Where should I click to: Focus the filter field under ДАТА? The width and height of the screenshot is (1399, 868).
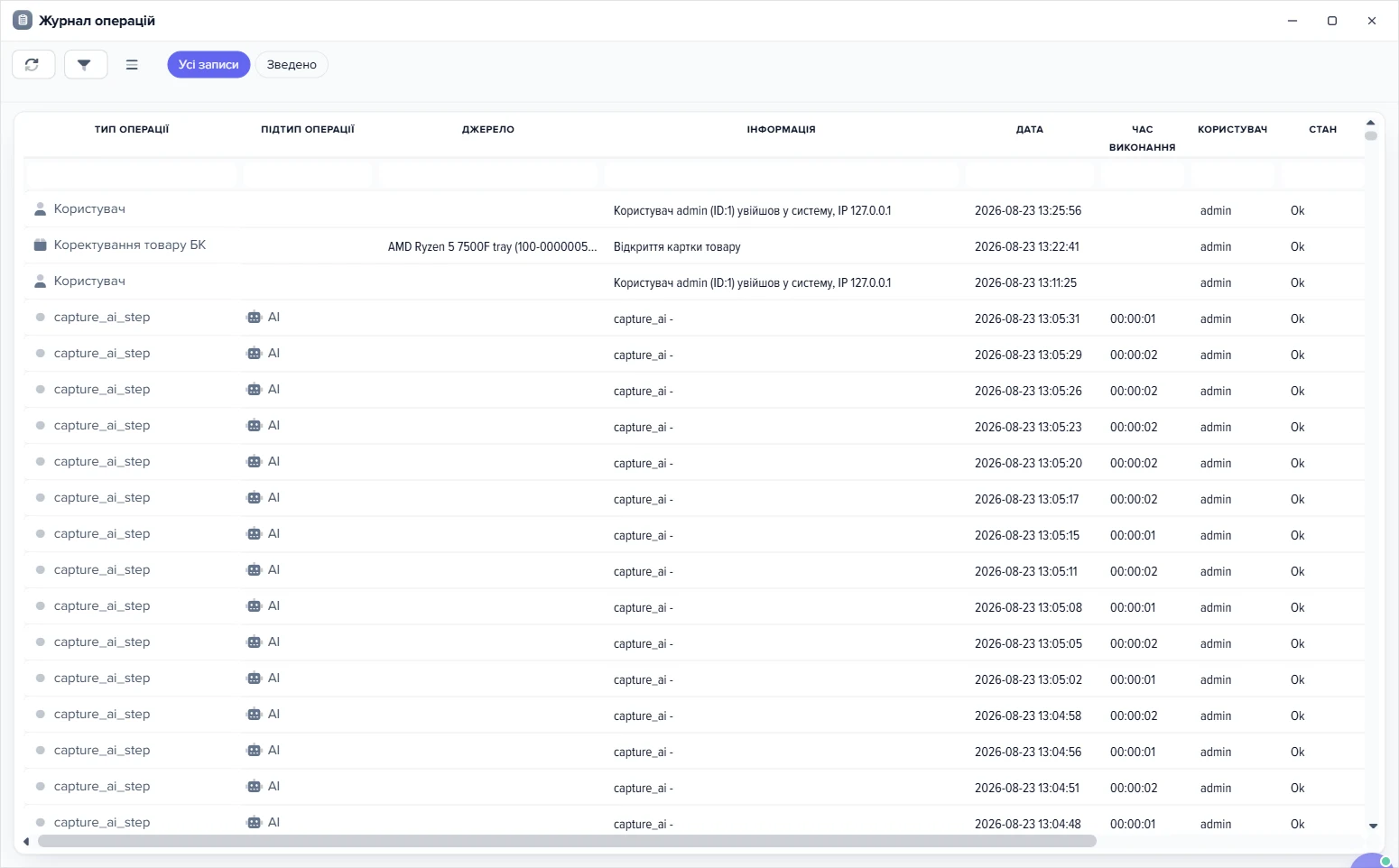click(1030, 174)
